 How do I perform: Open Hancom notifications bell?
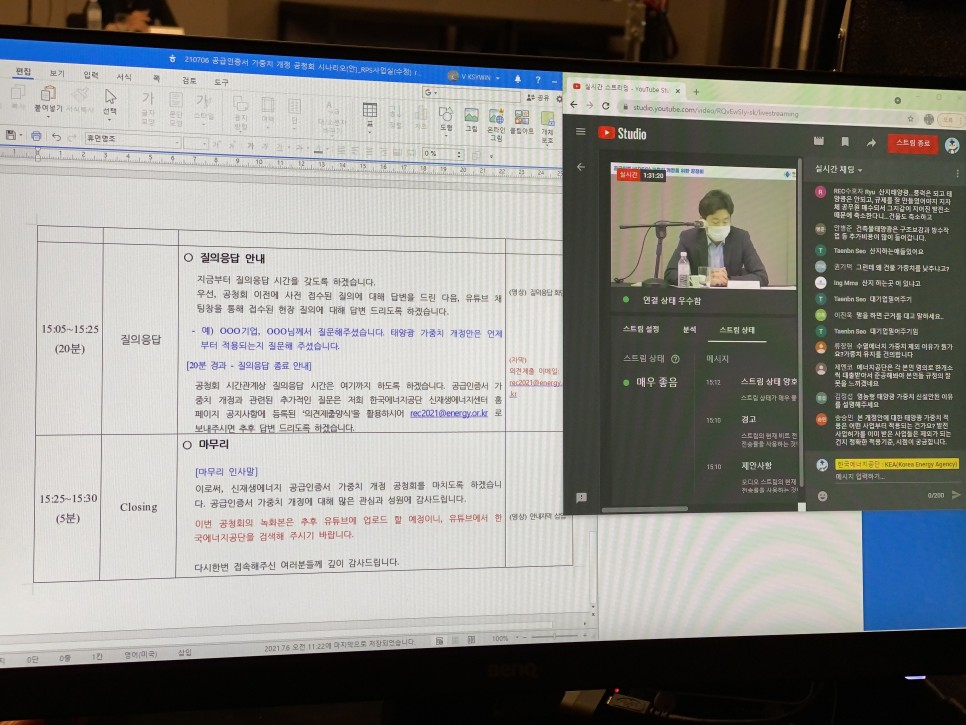tap(518, 79)
